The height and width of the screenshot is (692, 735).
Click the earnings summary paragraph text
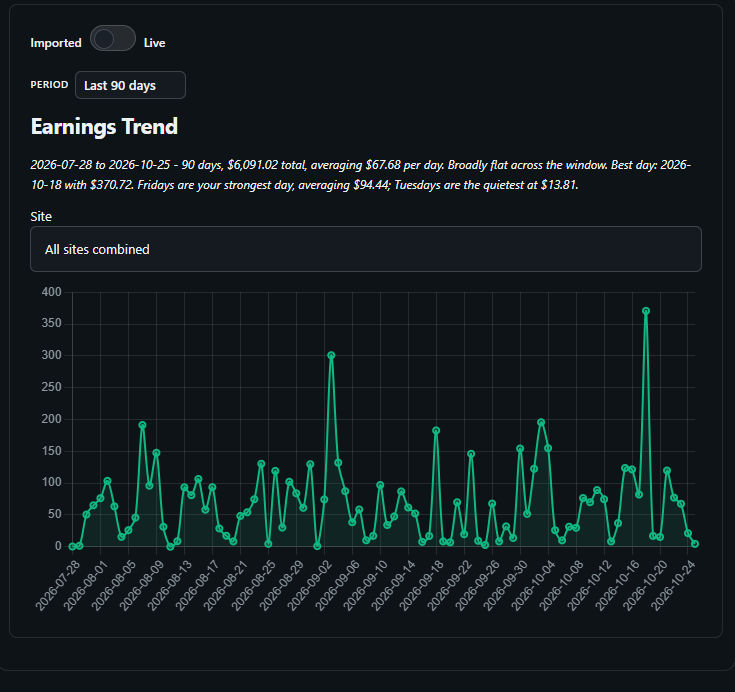click(360, 175)
